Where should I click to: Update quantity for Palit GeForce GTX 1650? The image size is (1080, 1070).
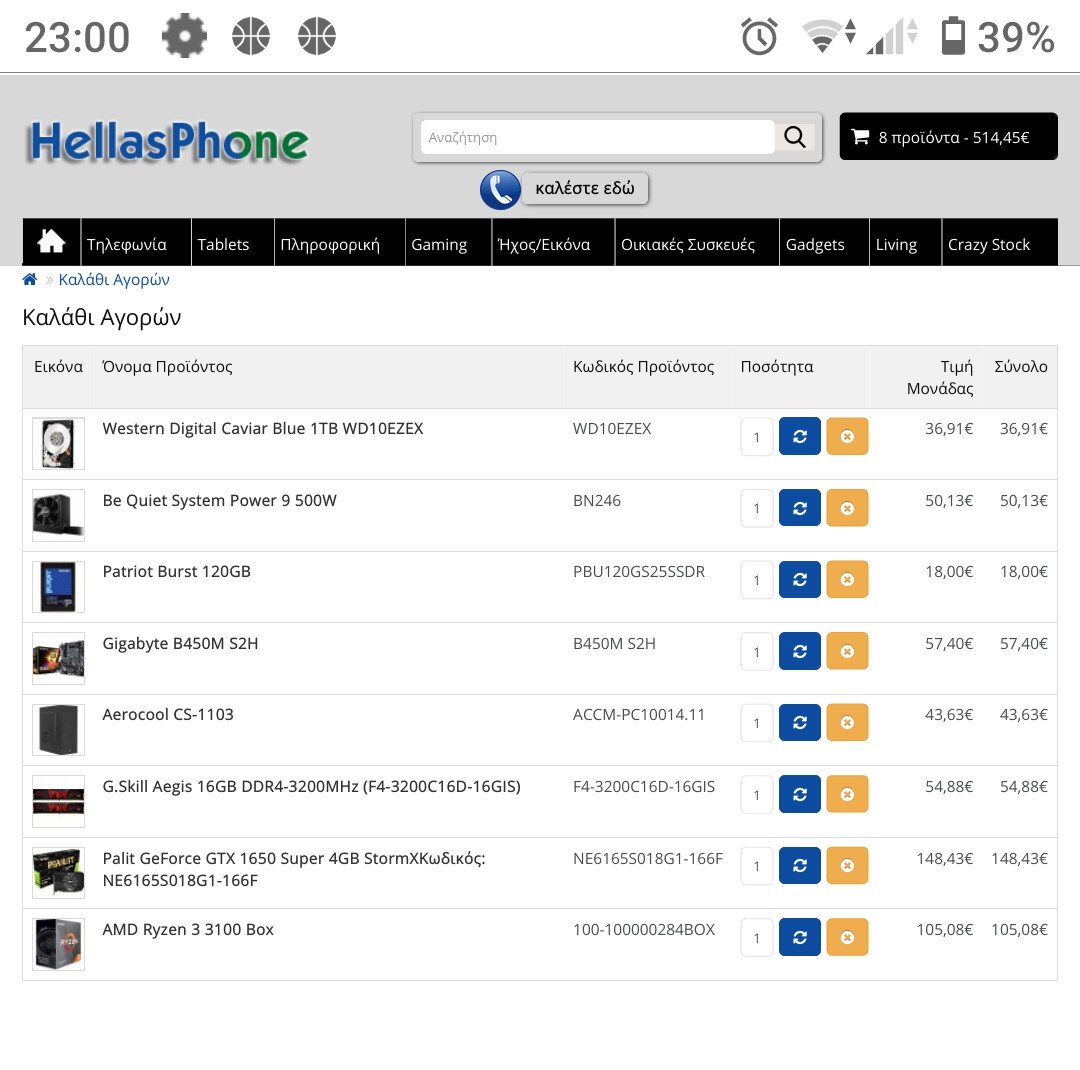(x=800, y=865)
